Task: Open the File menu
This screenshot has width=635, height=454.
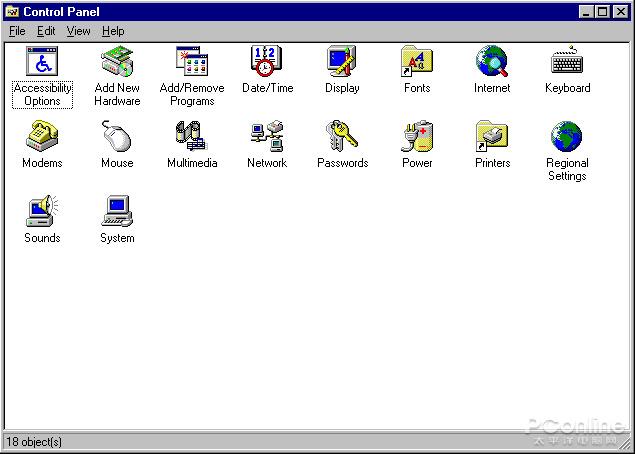Action: 17,31
